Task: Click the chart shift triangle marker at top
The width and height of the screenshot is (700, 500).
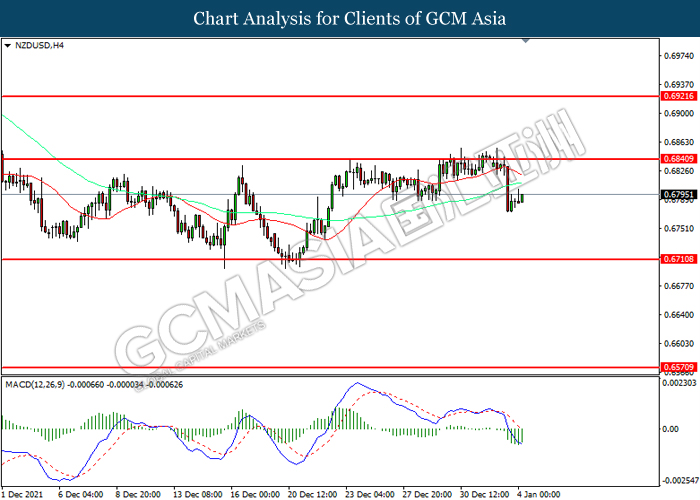Action: [526, 41]
